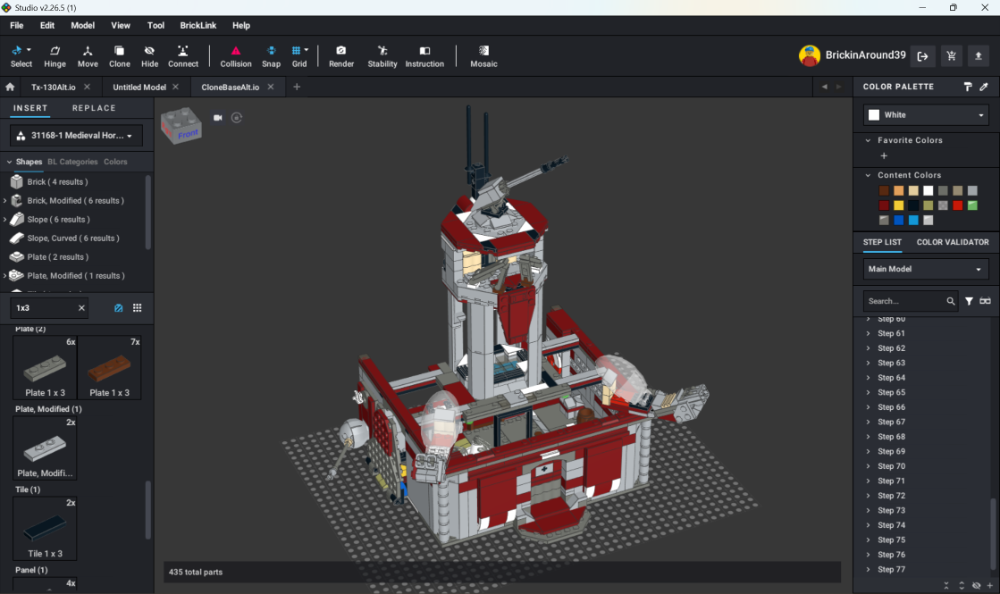The height and width of the screenshot is (594, 1000).
Task: Open a new model tab
Action: (297, 87)
